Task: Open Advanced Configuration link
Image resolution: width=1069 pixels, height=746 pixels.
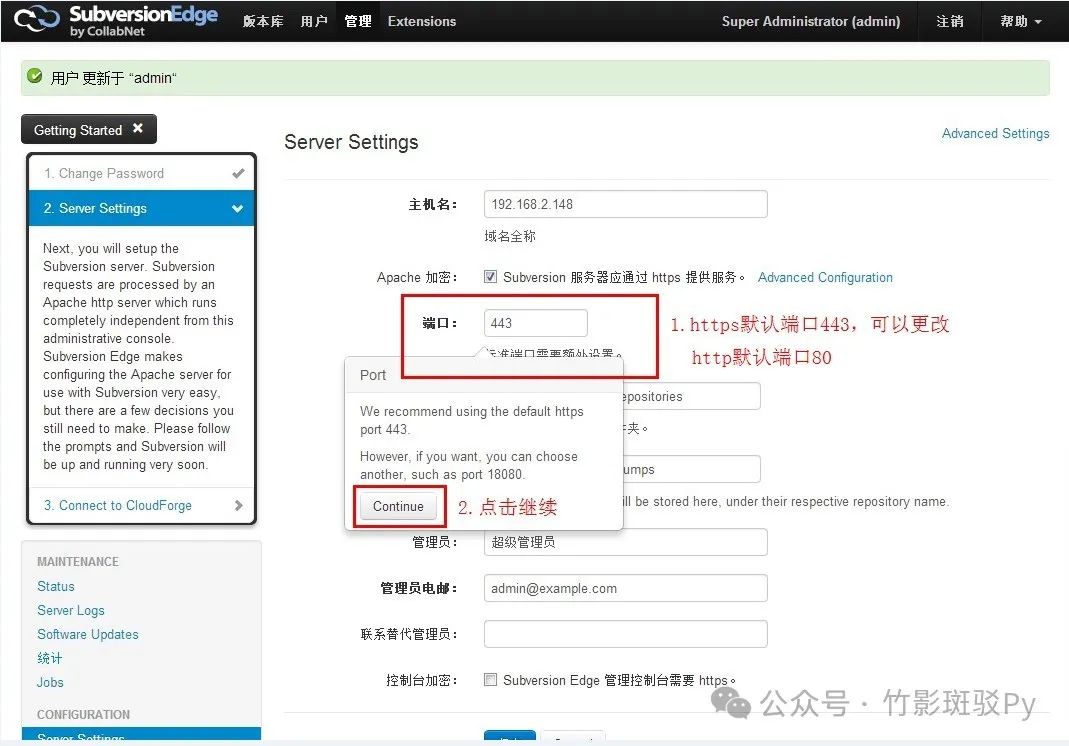Action: coord(825,278)
